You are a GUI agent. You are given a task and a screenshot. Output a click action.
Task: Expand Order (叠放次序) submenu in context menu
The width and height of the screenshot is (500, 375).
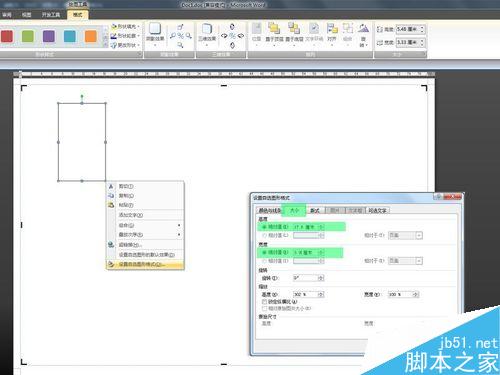pos(145,235)
